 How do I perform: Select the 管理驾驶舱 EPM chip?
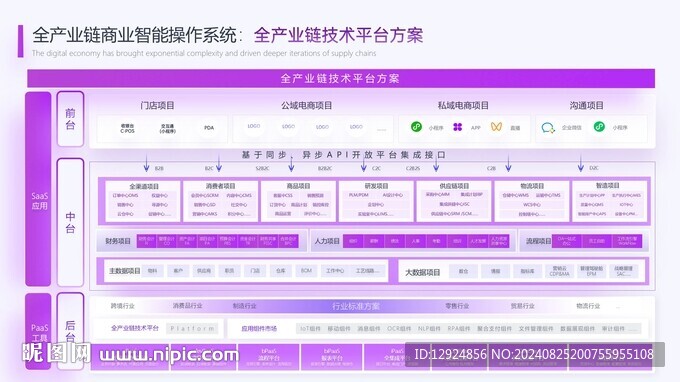click(591, 271)
